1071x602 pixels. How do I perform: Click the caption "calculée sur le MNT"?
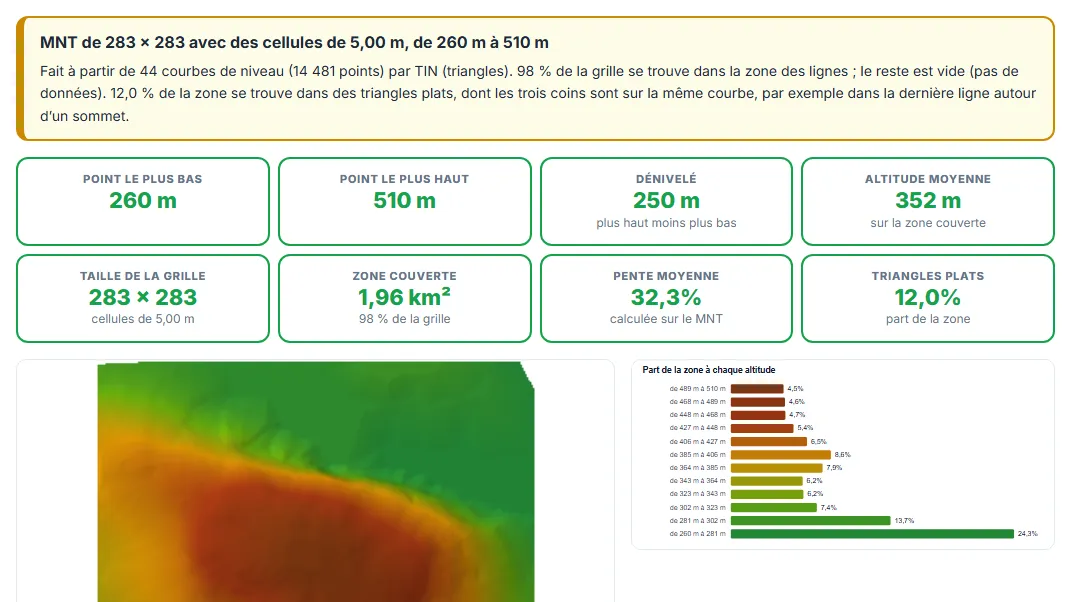tap(666, 319)
